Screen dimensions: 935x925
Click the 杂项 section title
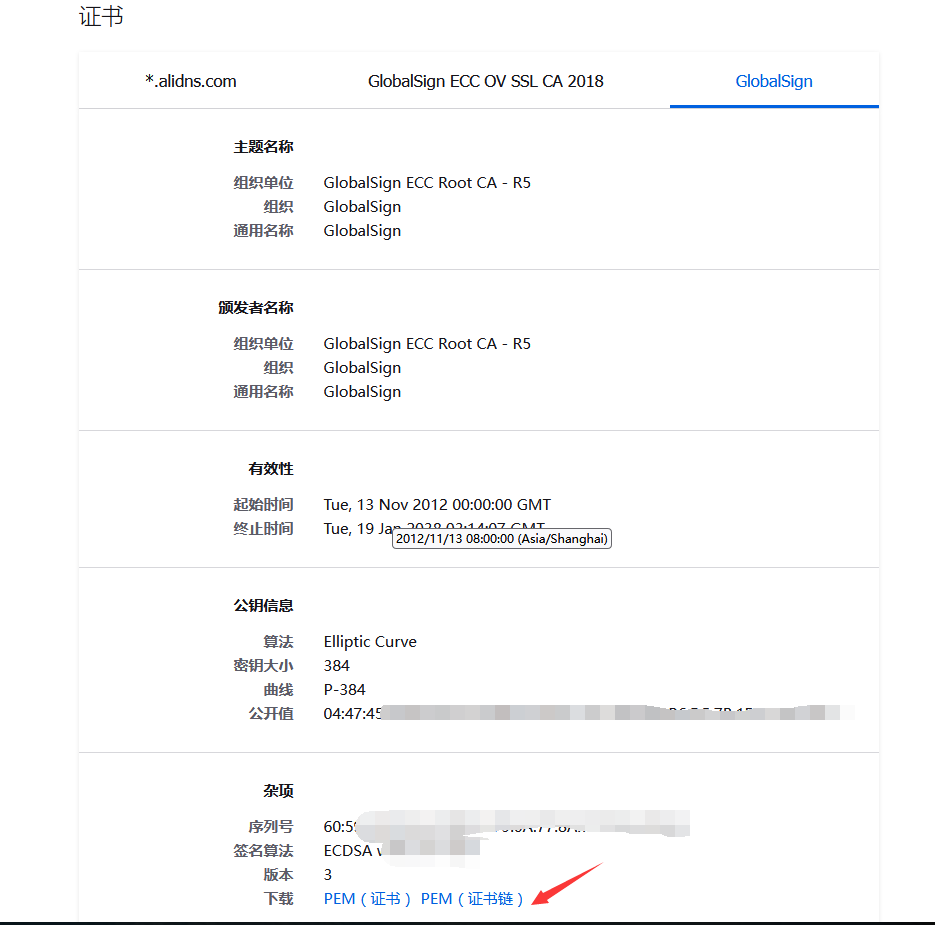pos(278,791)
